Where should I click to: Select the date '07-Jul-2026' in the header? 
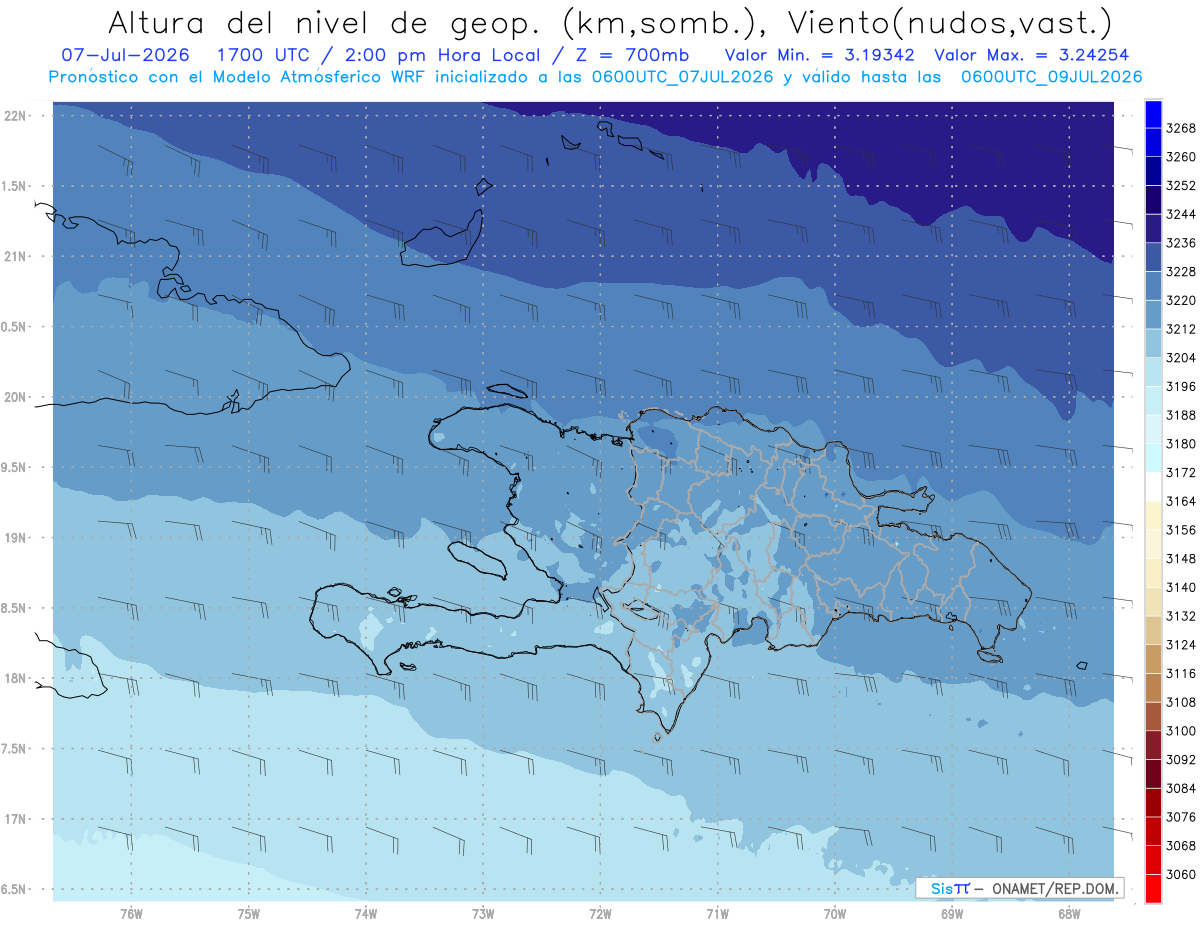[124, 55]
